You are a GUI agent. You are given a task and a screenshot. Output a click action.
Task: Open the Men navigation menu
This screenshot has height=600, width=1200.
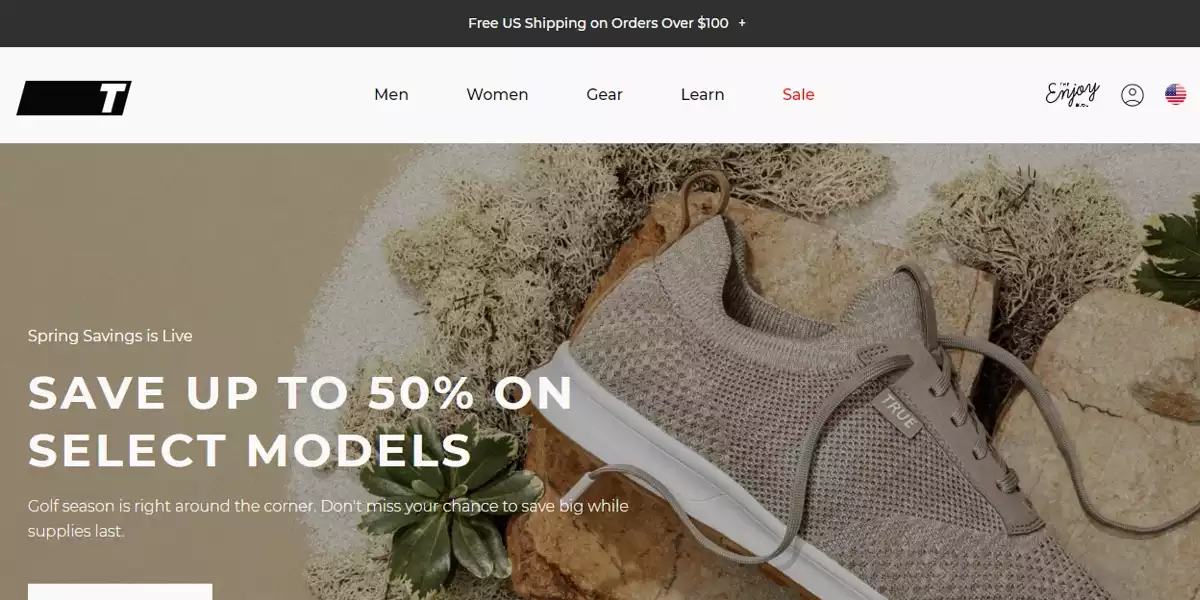point(391,94)
